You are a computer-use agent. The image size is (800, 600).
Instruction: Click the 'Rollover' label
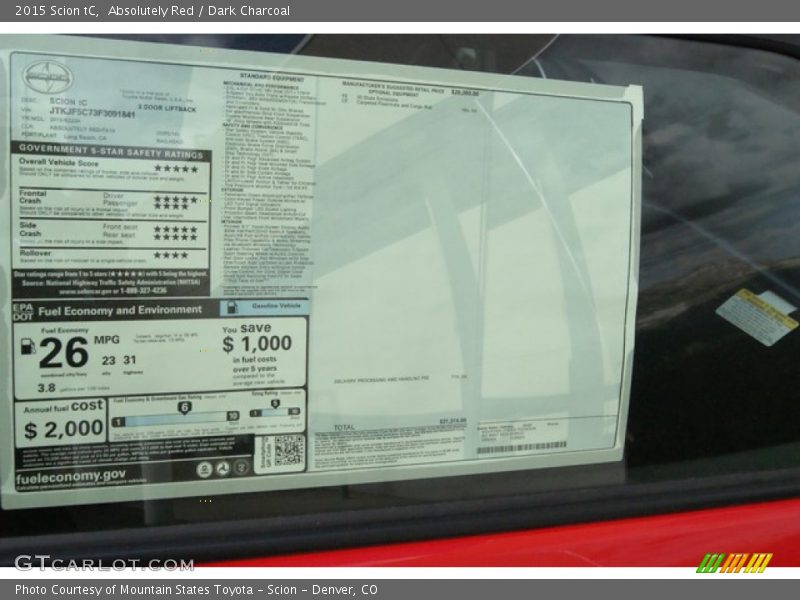[35, 253]
